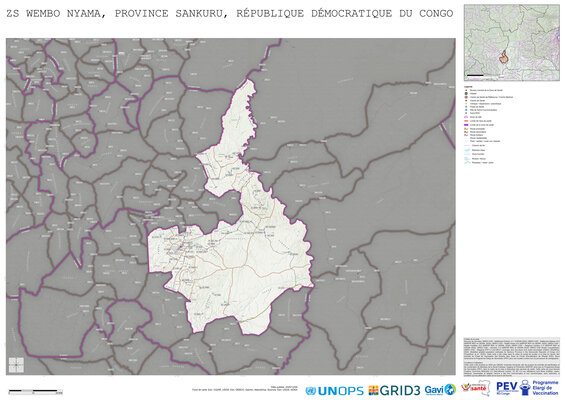This screenshot has width=566, height=400.
Task: Click the Légende heading
Action: 468,87
